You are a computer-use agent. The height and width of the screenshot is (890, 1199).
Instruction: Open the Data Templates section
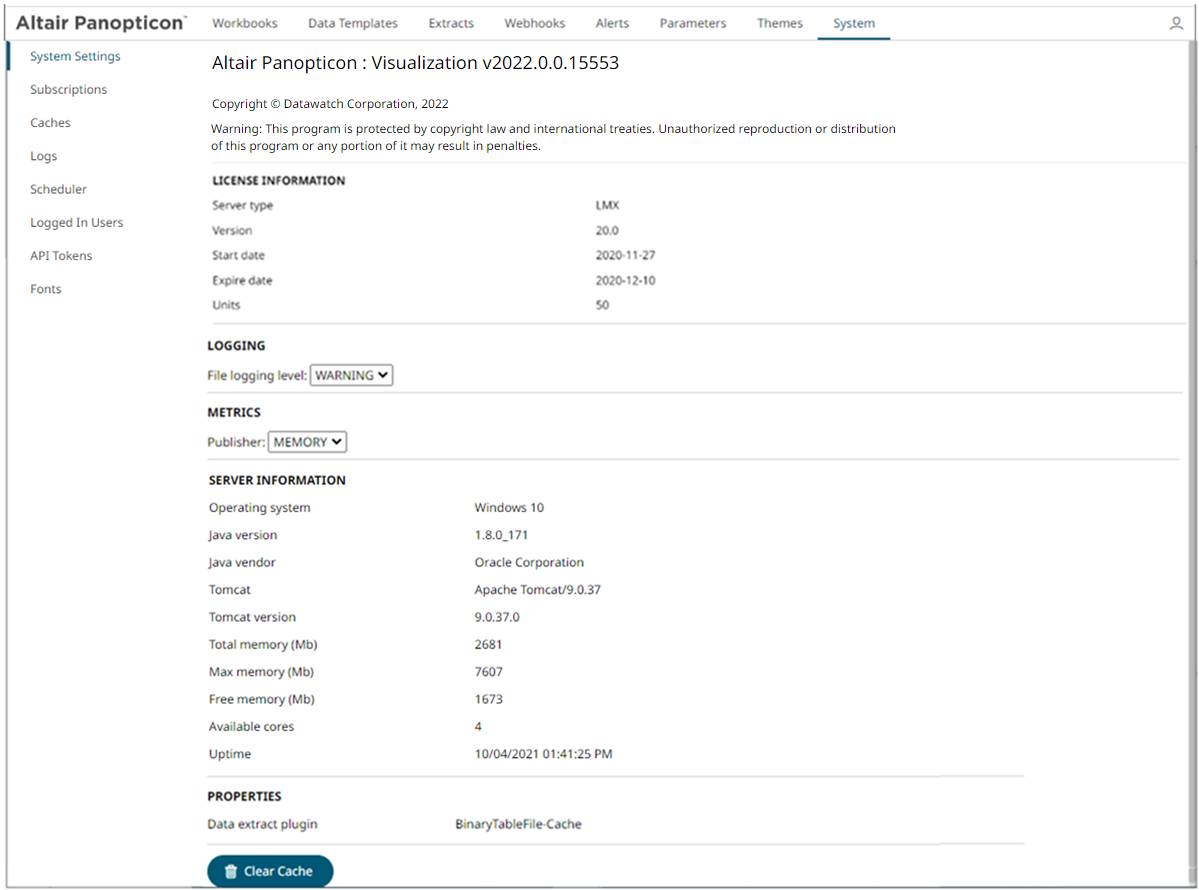pyautogui.click(x=352, y=22)
